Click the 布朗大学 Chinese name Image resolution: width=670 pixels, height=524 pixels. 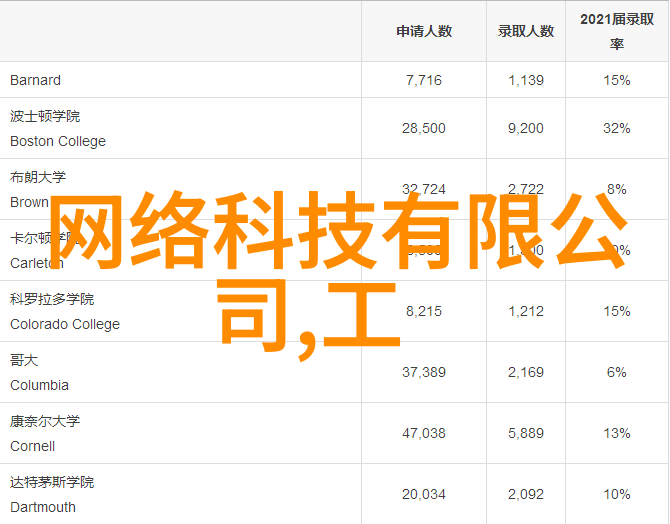click(38, 177)
